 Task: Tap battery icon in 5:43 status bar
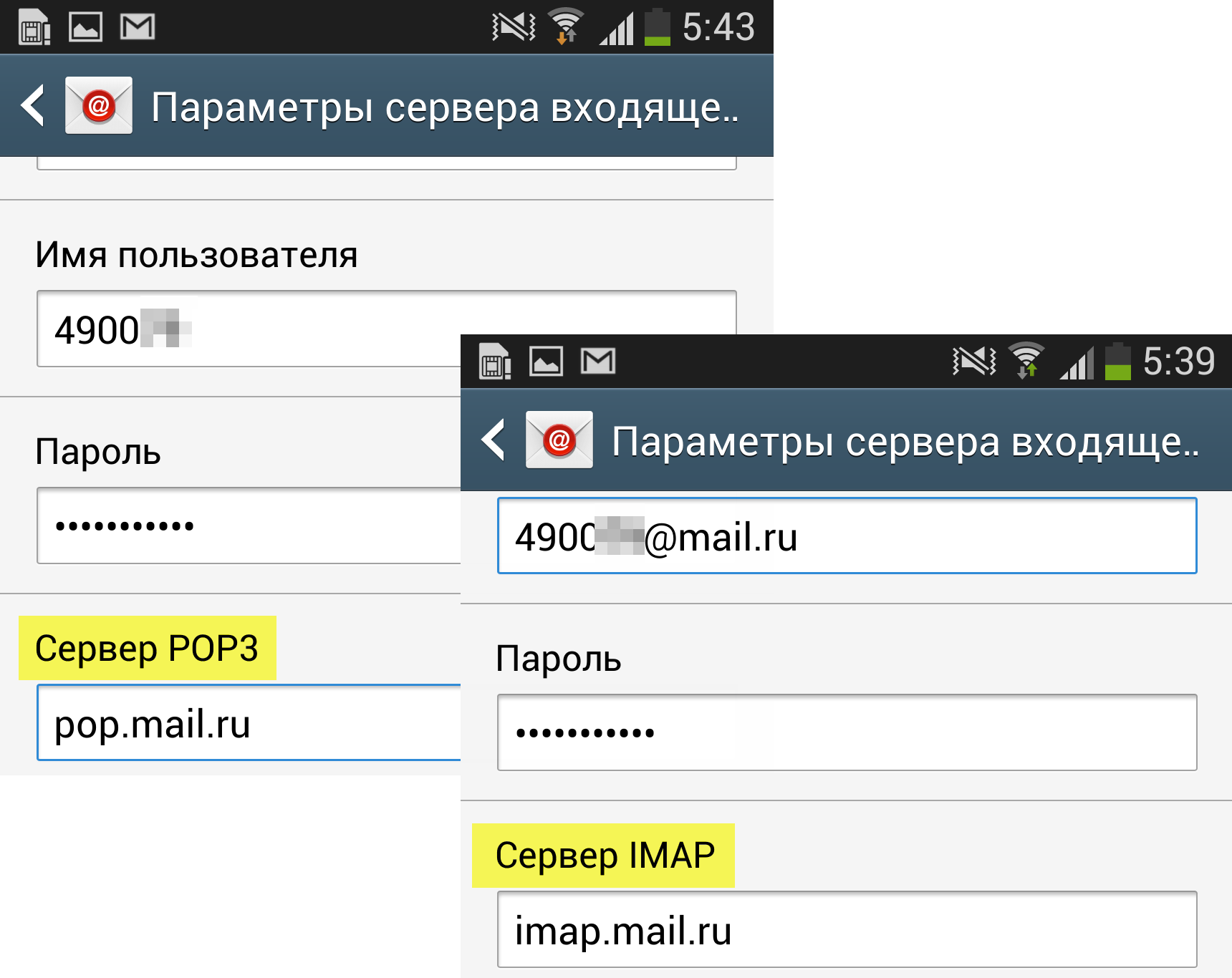658,27
